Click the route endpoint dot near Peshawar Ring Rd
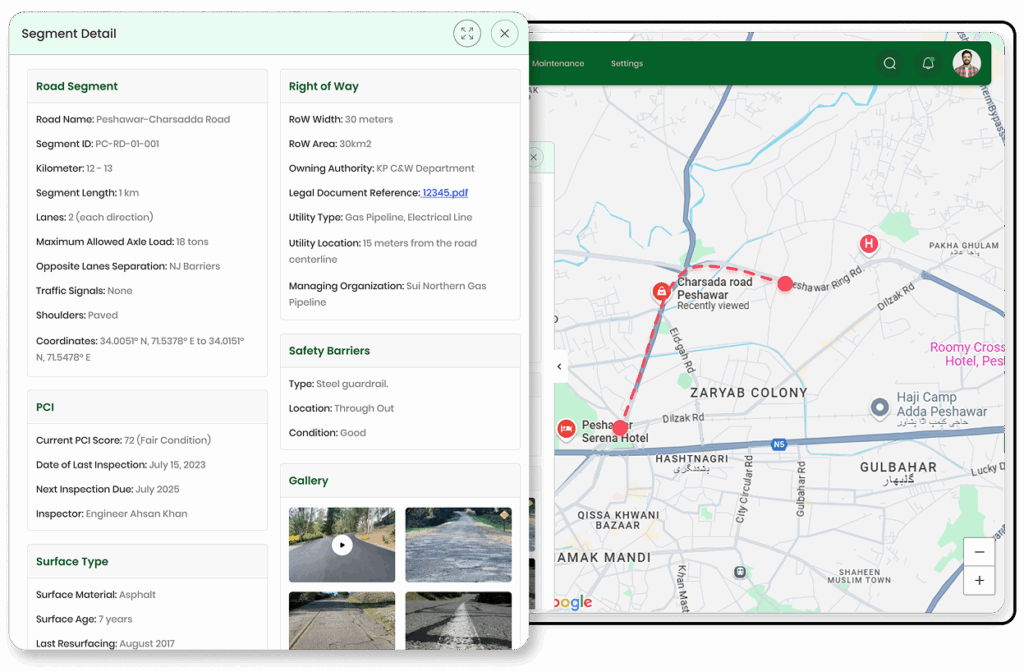The width and height of the screenshot is (1024, 672). point(785,284)
